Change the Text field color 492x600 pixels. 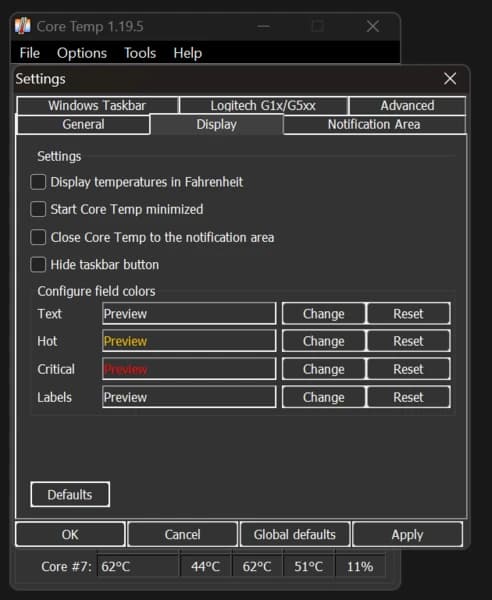click(324, 313)
